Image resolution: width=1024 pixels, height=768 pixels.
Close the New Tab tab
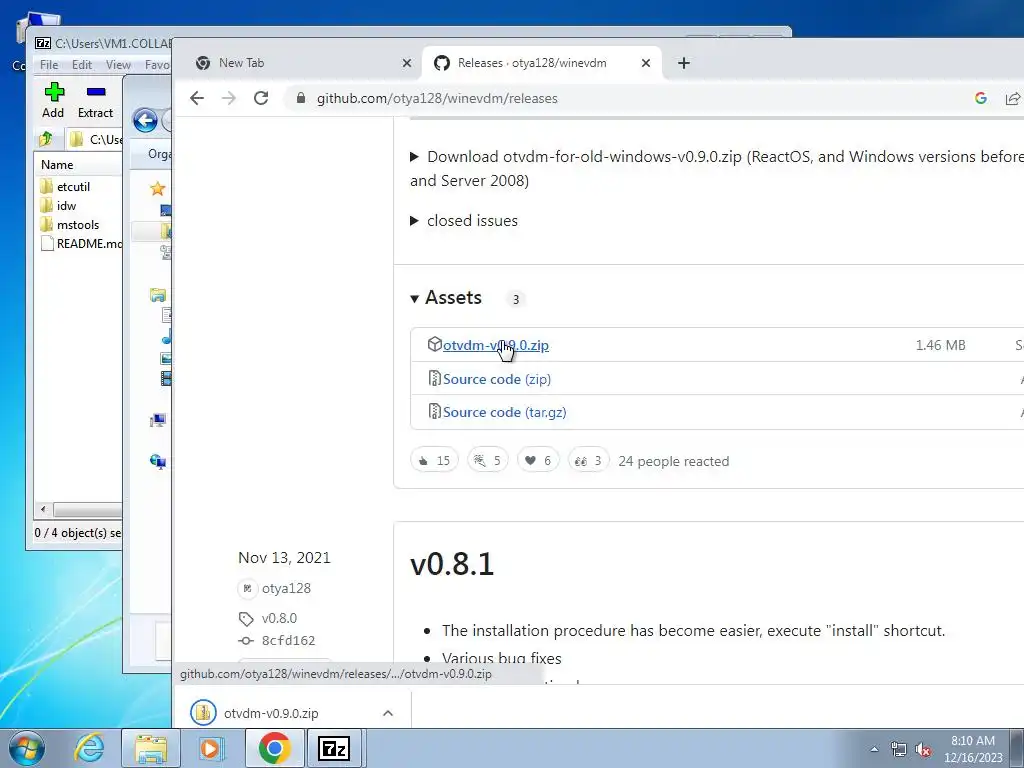(x=407, y=63)
